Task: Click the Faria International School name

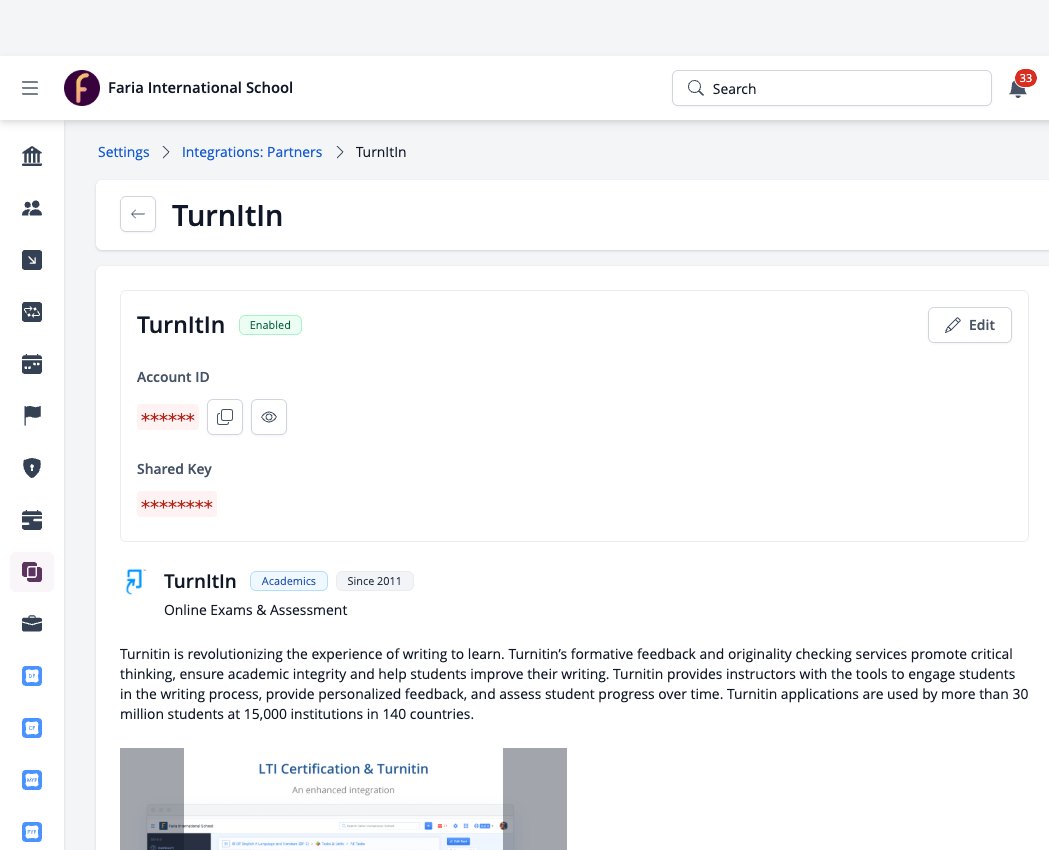Action: pyautogui.click(x=200, y=88)
